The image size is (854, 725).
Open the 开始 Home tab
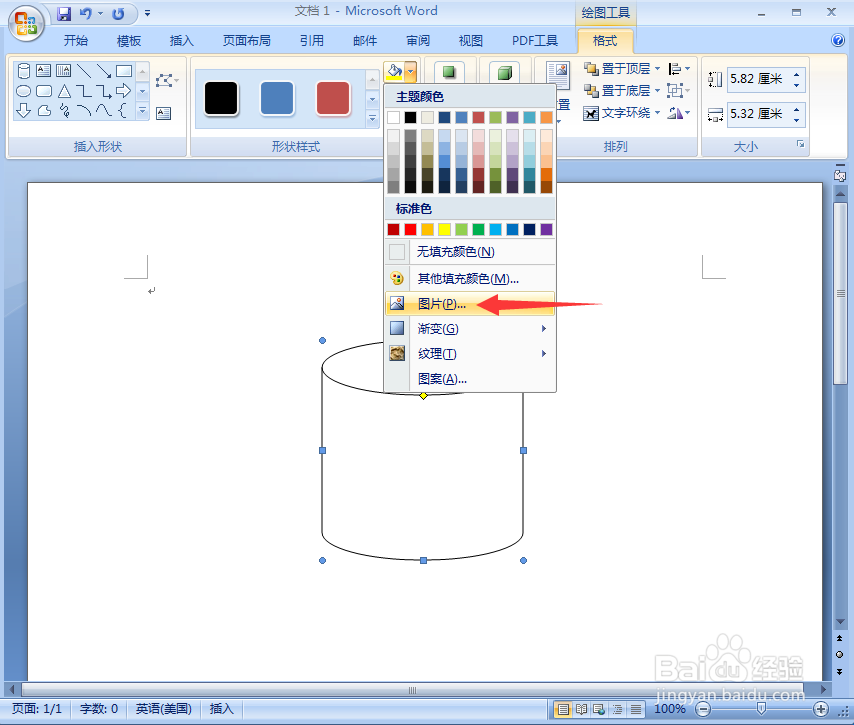tap(76, 40)
